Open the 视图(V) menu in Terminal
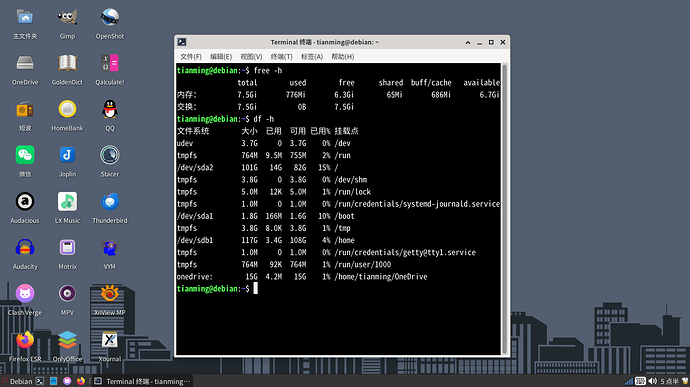 pyautogui.click(x=251, y=56)
